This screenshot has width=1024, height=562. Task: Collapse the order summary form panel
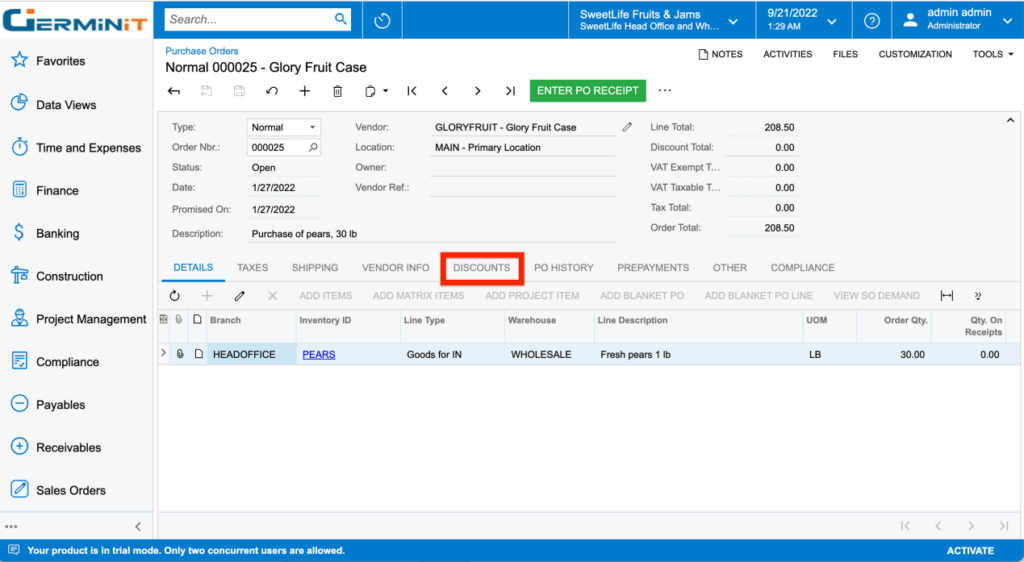(x=1010, y=120)
